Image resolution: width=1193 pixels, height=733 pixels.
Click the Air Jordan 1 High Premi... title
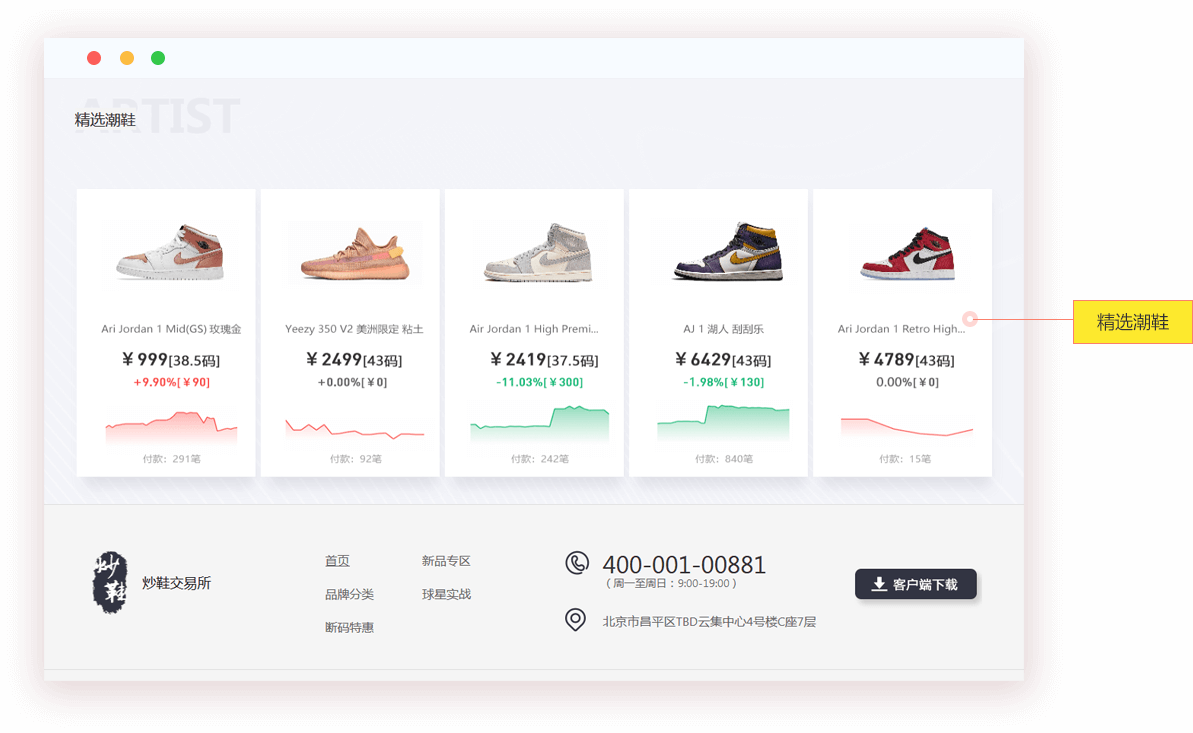pos(534,329)
